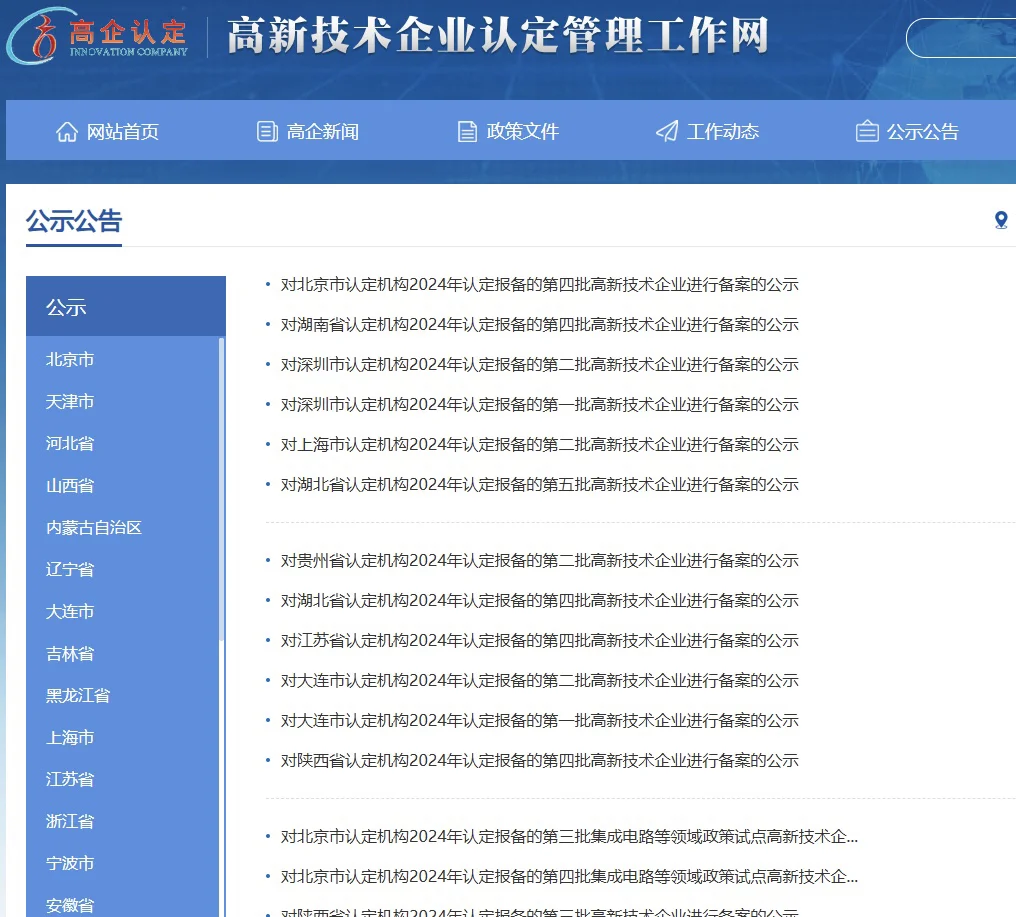The image size is (1016, 917).
Task: Select the 公示 category in the sidebar
Action: coord(66,307)
